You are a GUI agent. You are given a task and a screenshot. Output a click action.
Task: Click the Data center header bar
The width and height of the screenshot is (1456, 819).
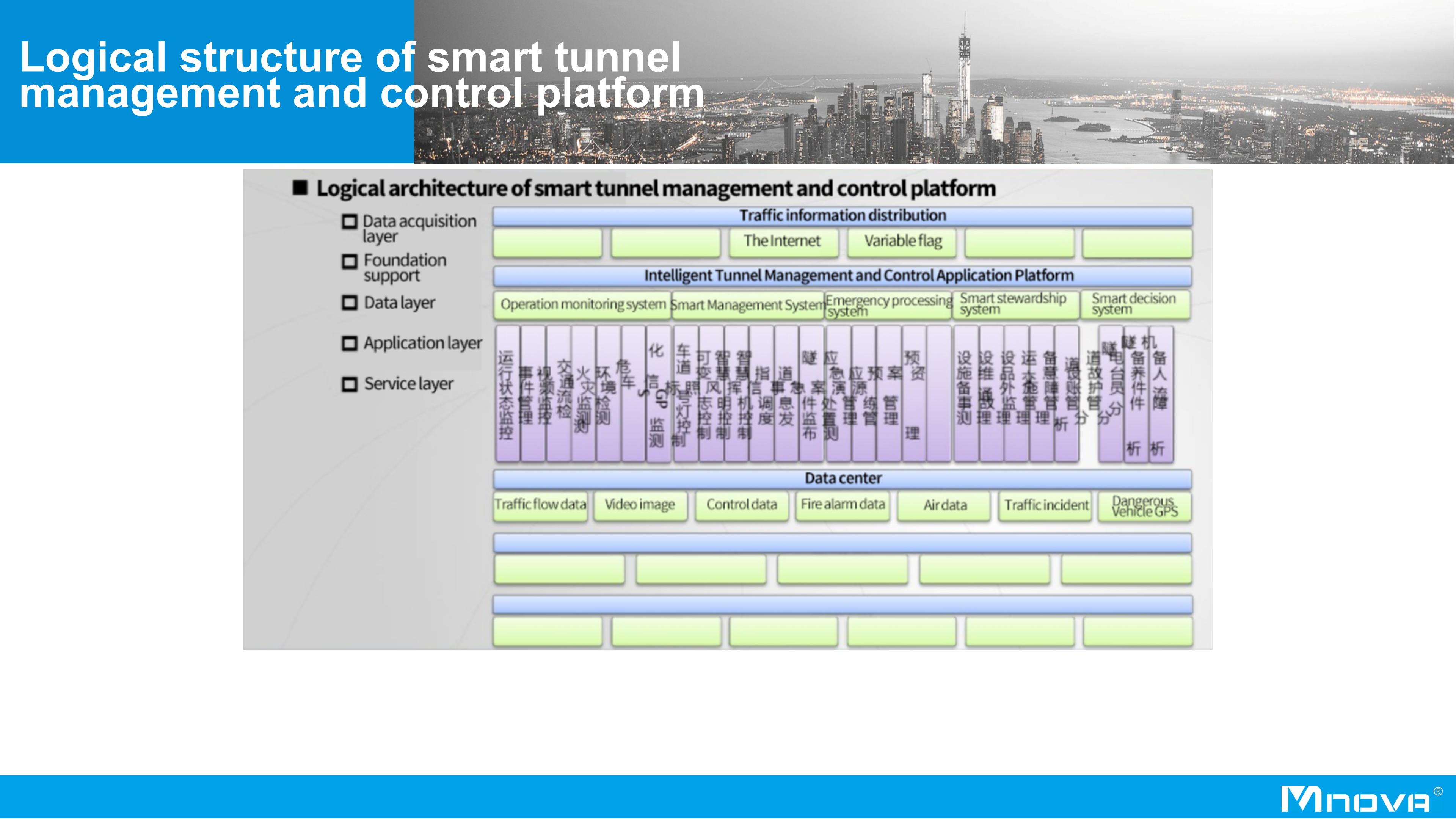(x=842, y=479)
